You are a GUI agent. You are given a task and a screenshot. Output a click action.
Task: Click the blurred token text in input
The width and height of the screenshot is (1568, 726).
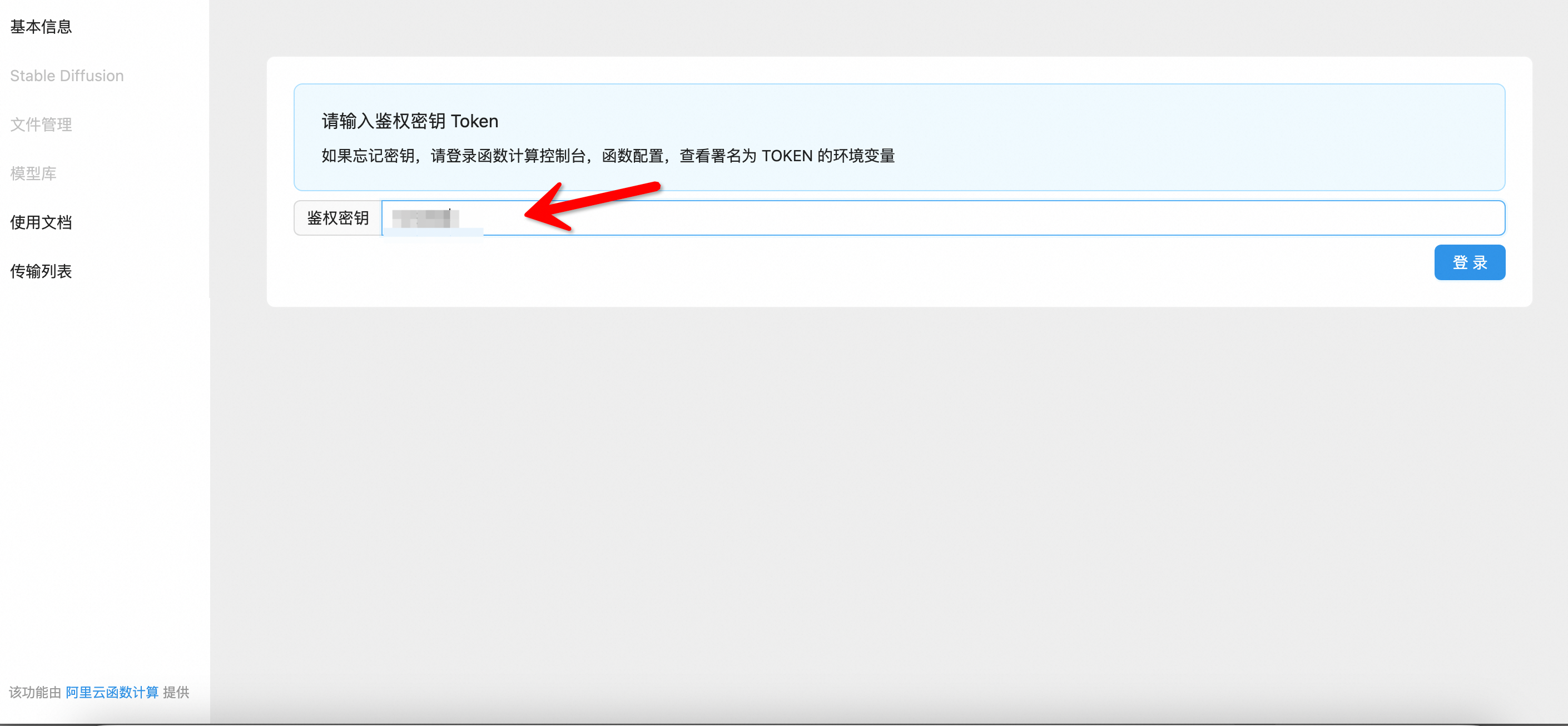[425, 218]
